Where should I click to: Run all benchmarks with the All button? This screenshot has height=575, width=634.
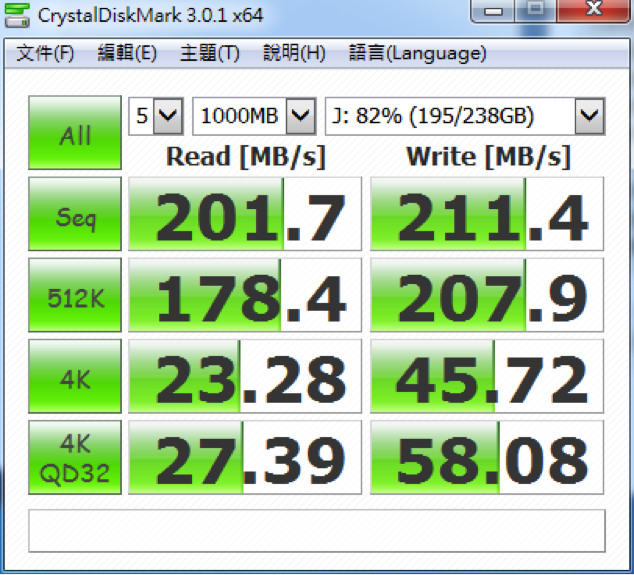pos(75,133)
